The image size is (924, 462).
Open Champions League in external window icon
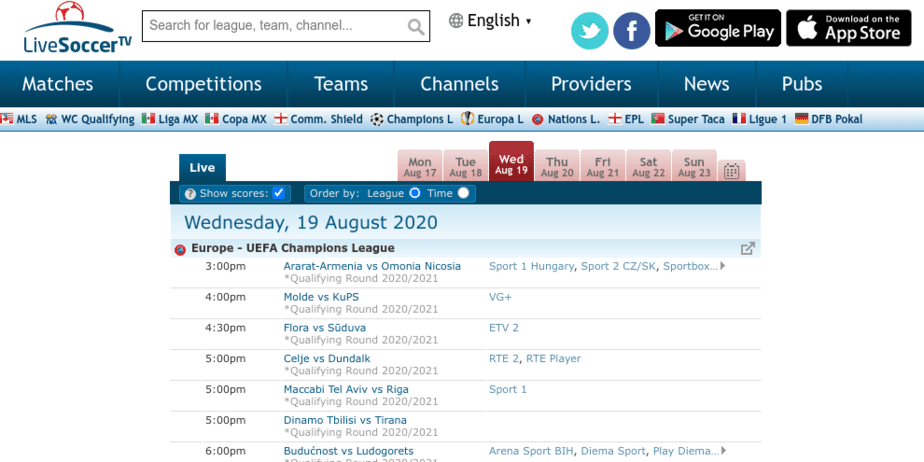747,249
